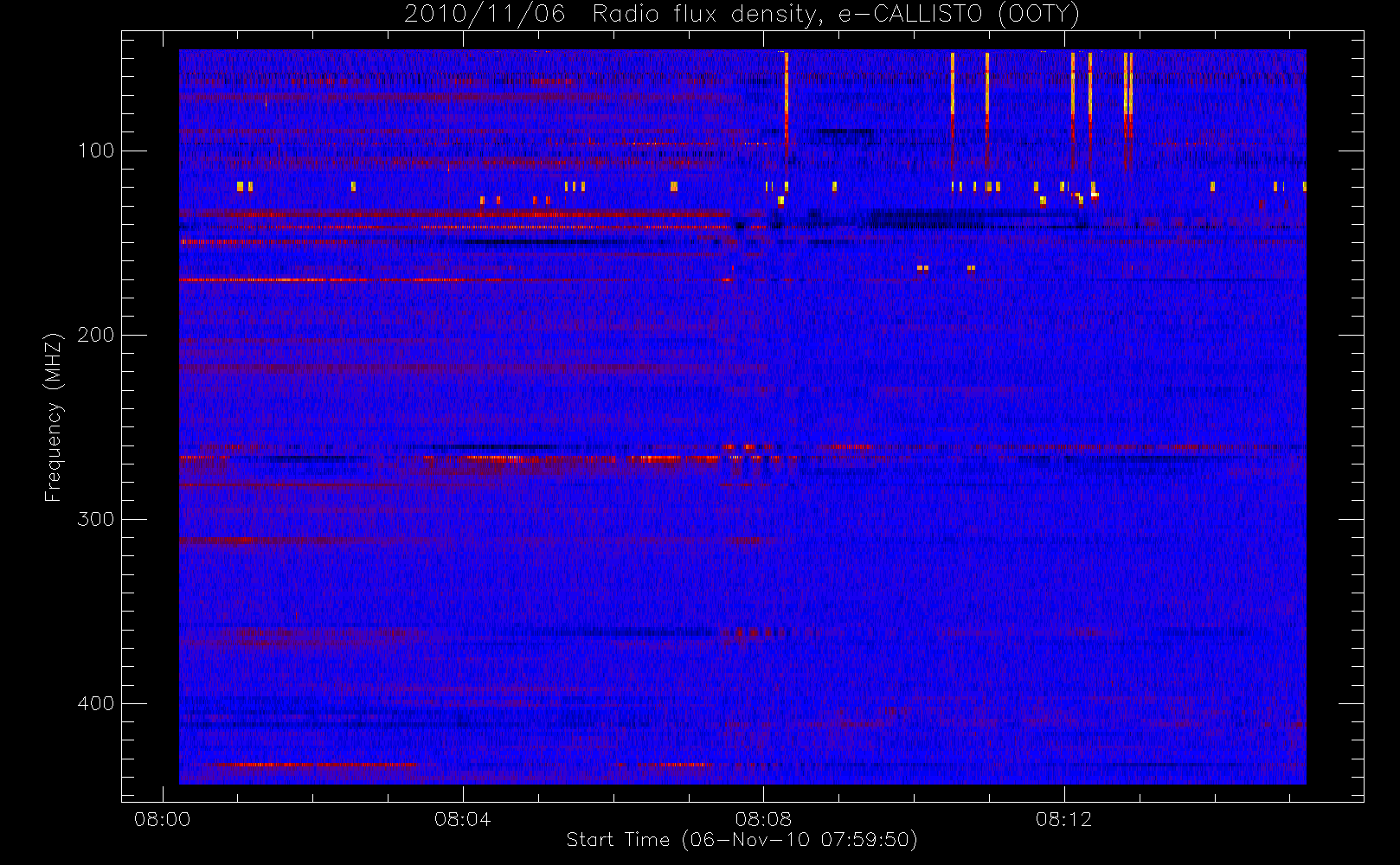Click the plot title '2010/11/06 Radio flux density, e-CALLISTO (OOTY)'

click(x=742, y=14)
